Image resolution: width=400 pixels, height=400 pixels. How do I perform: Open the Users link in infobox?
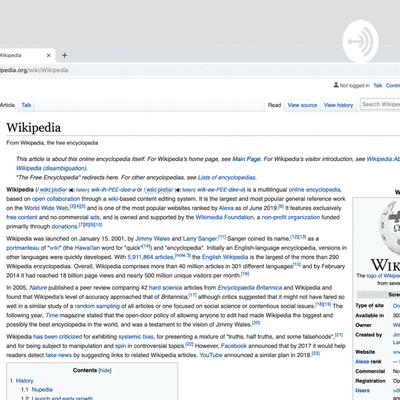click(362, 390)
